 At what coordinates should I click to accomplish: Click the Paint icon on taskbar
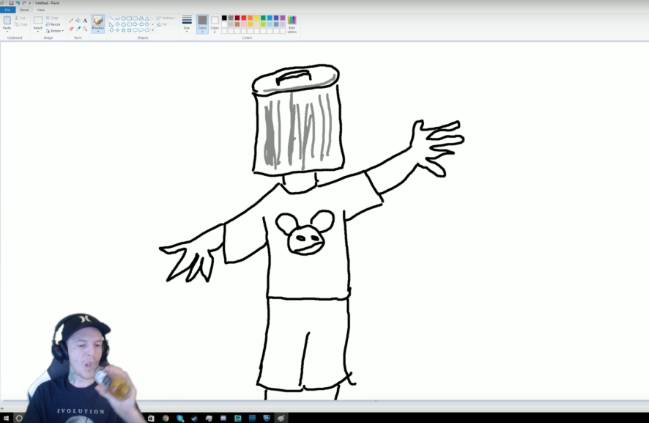click(281, 418)
